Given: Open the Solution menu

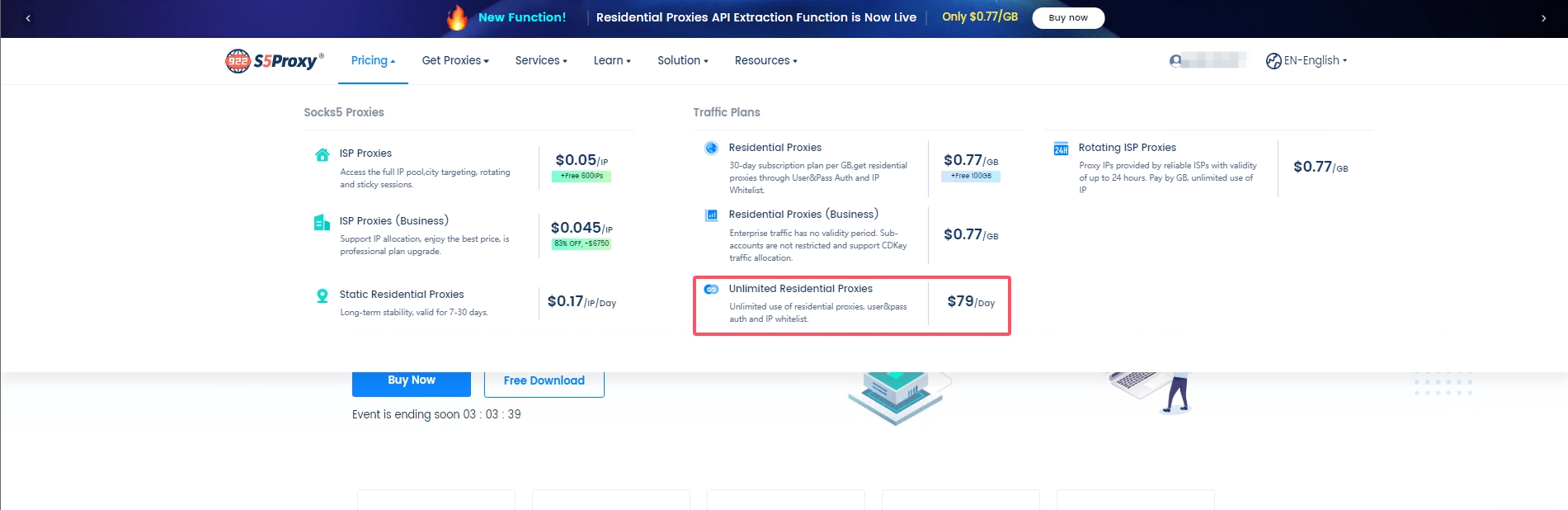Looking at the screenshot, I should (682, 61).
